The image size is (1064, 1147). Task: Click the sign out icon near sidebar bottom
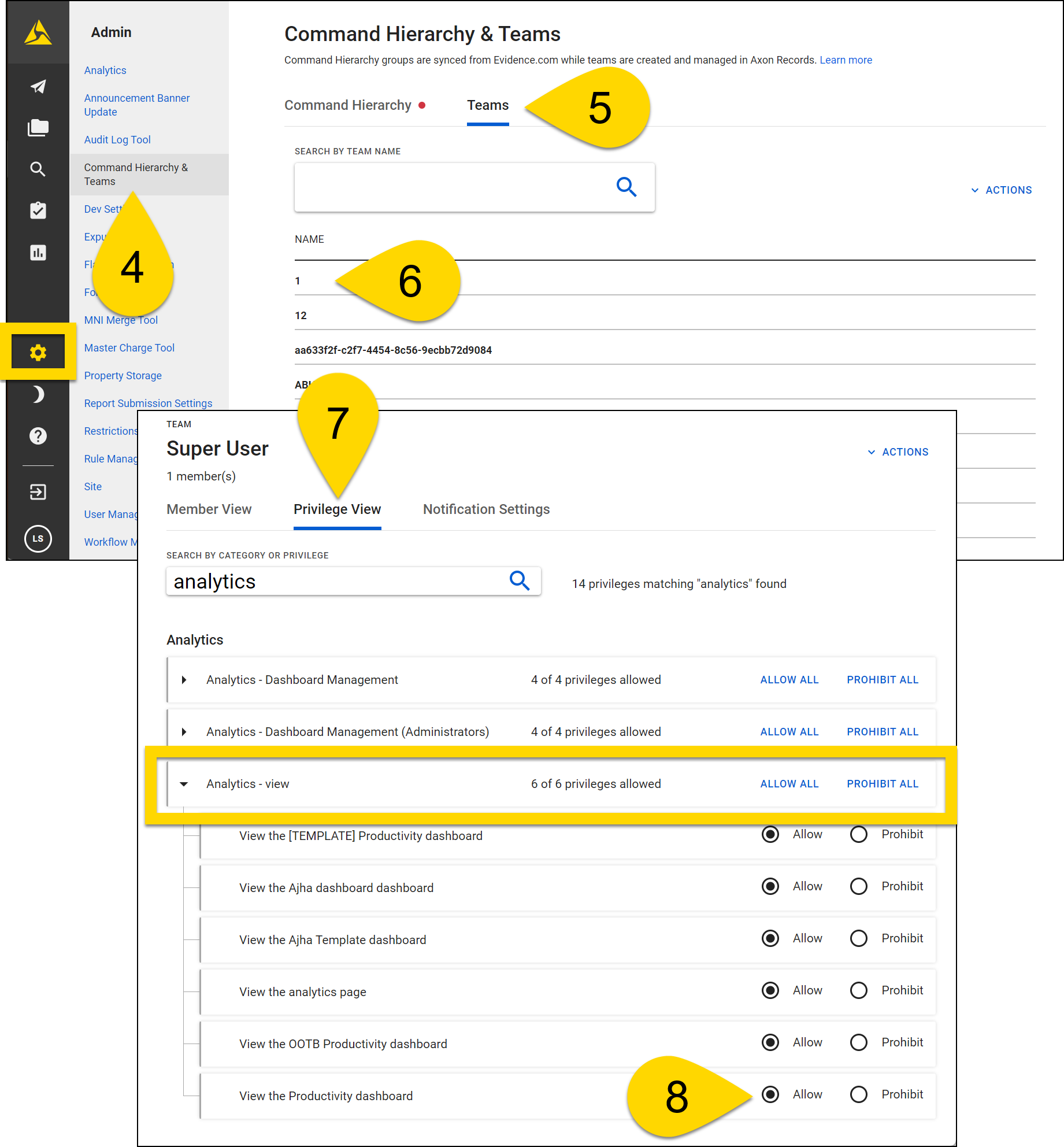[38, 491]
